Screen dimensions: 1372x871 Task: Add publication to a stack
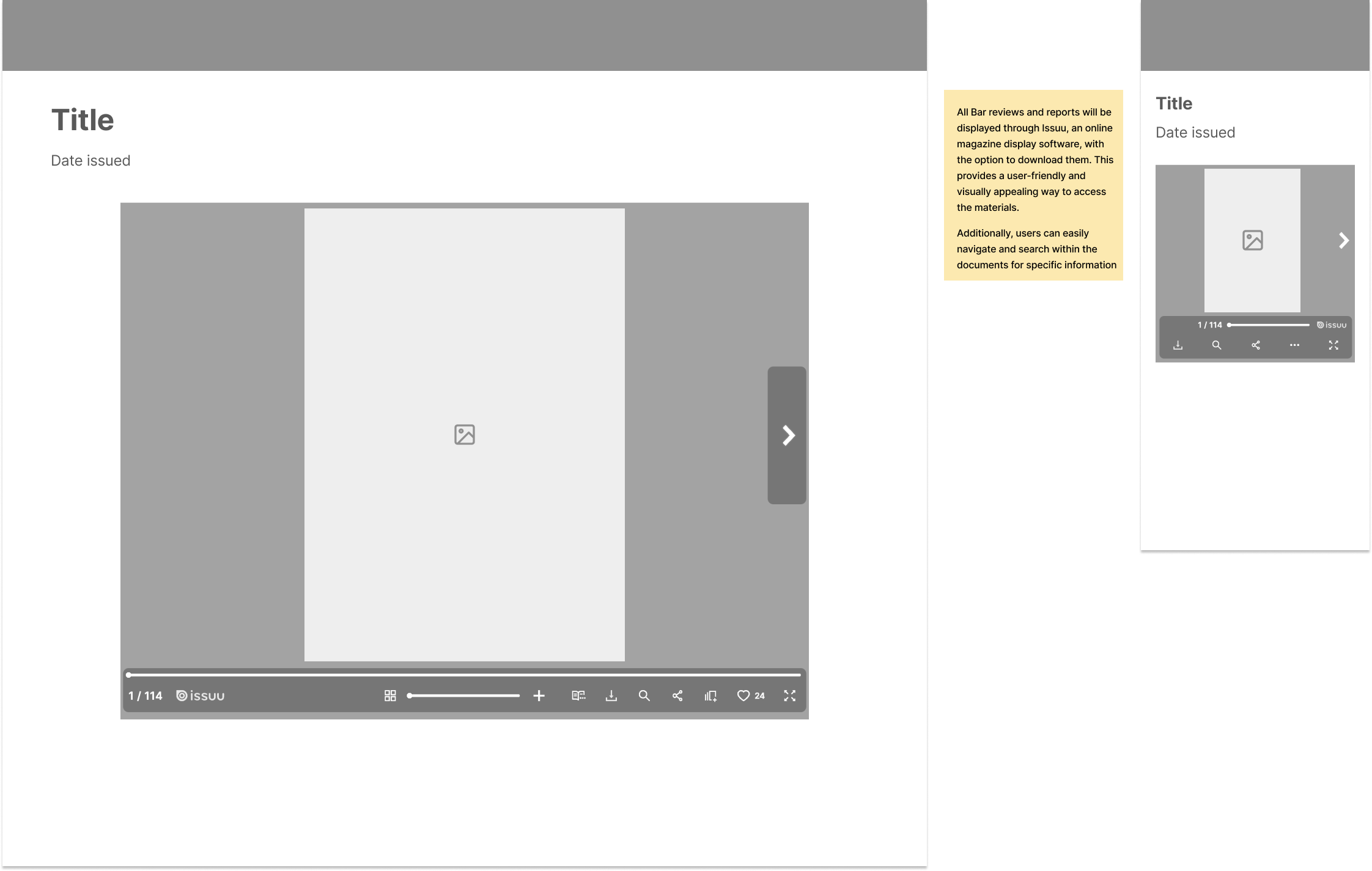pyautogui.click(x=710, y=696)
